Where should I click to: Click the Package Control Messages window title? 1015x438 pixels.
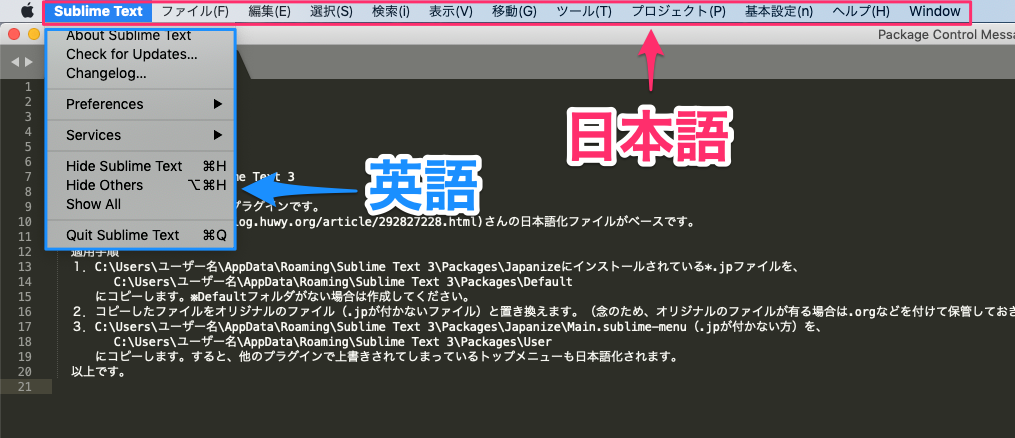(x=946, y=35)
